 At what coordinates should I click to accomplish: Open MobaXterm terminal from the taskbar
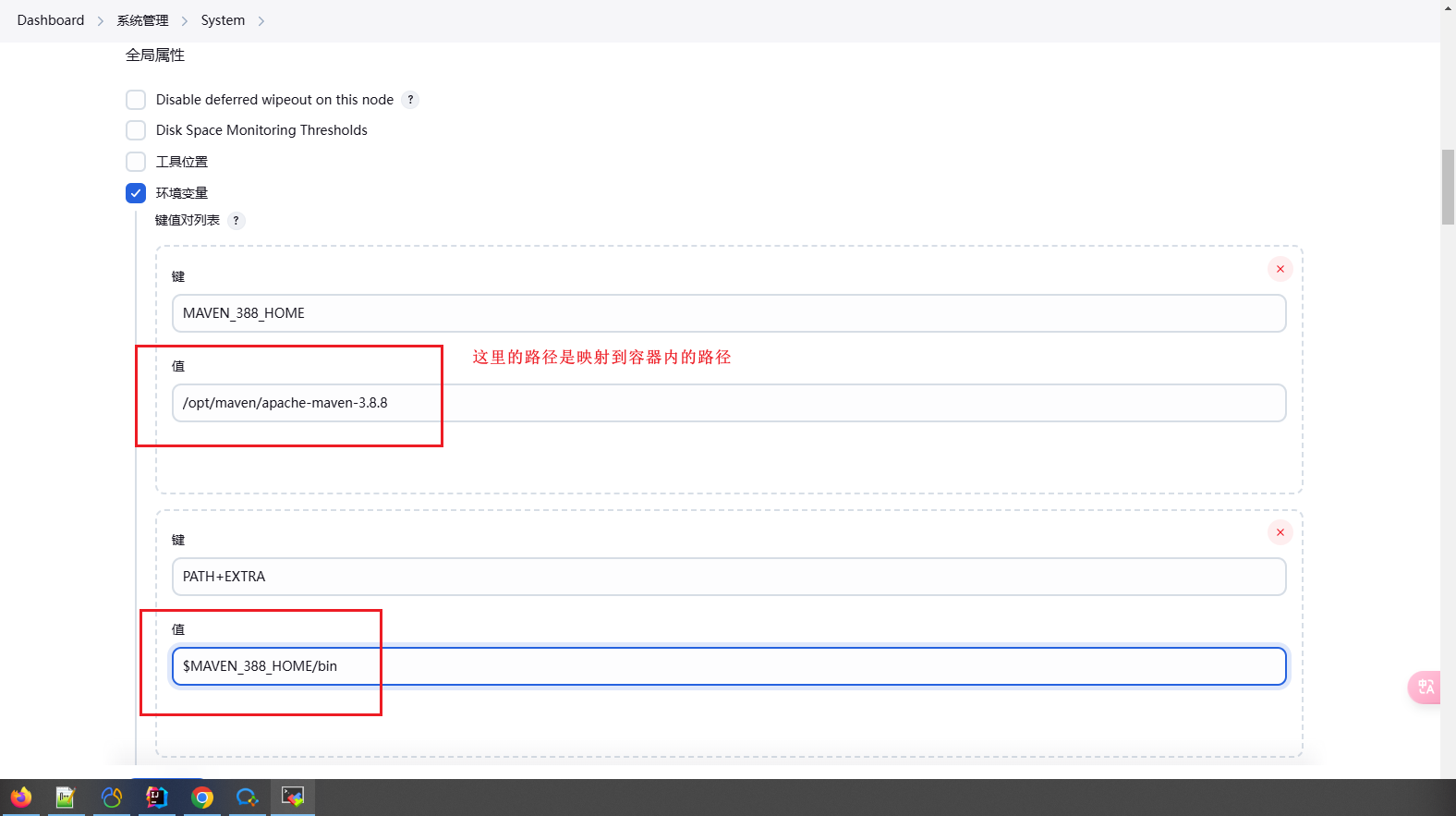coord(293,797)
